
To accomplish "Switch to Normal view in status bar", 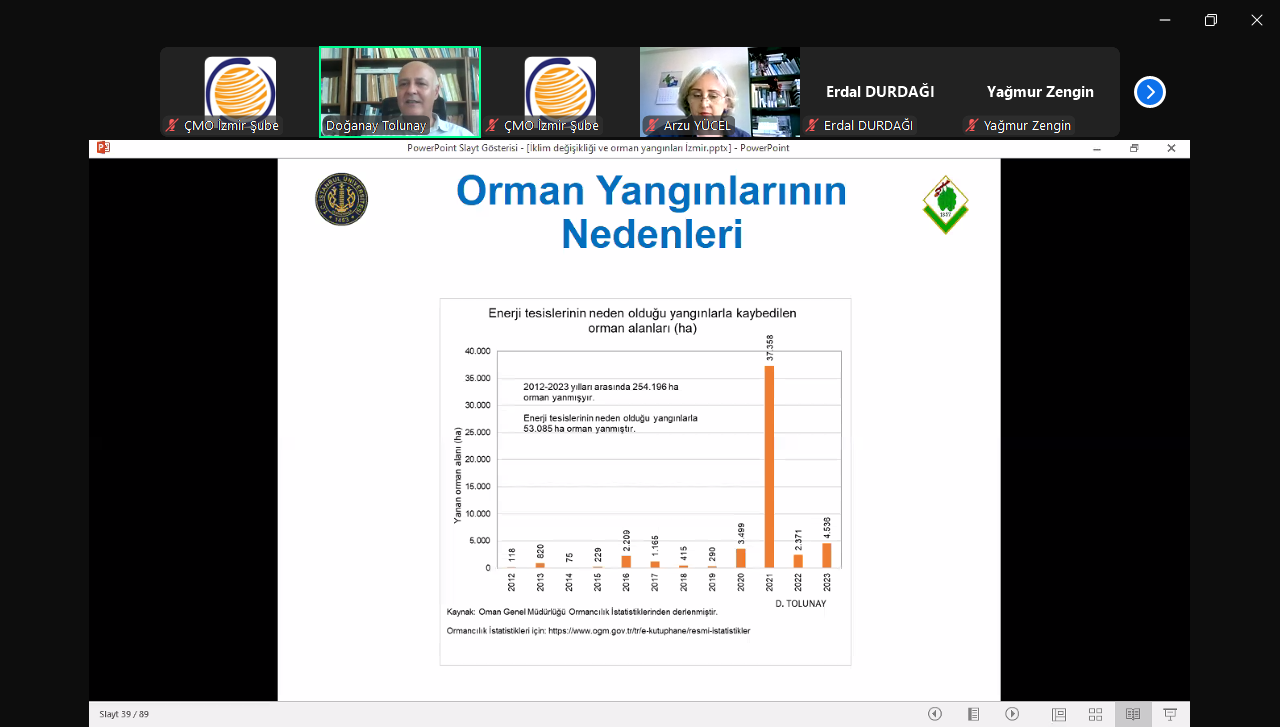I will pyautogui.click(x=1059, y=714).
